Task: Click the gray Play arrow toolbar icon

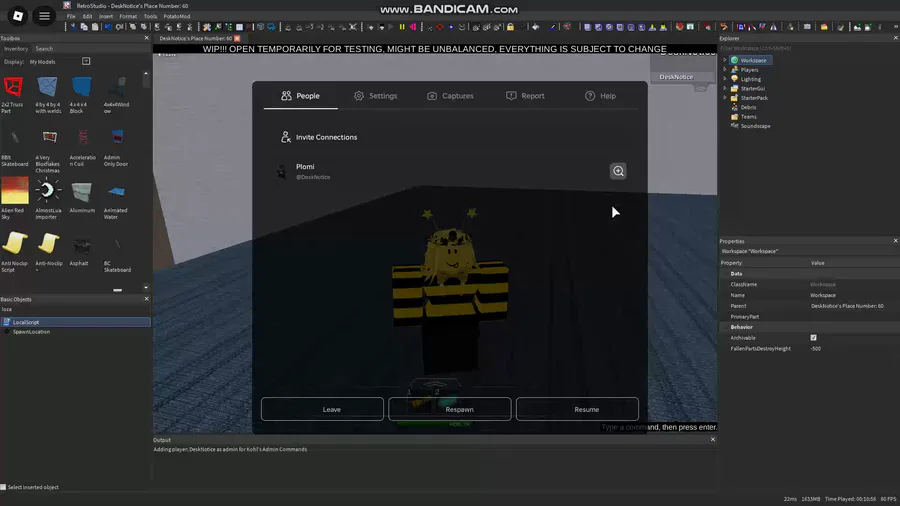Action: pyautogui.click(x=391, y=27)
